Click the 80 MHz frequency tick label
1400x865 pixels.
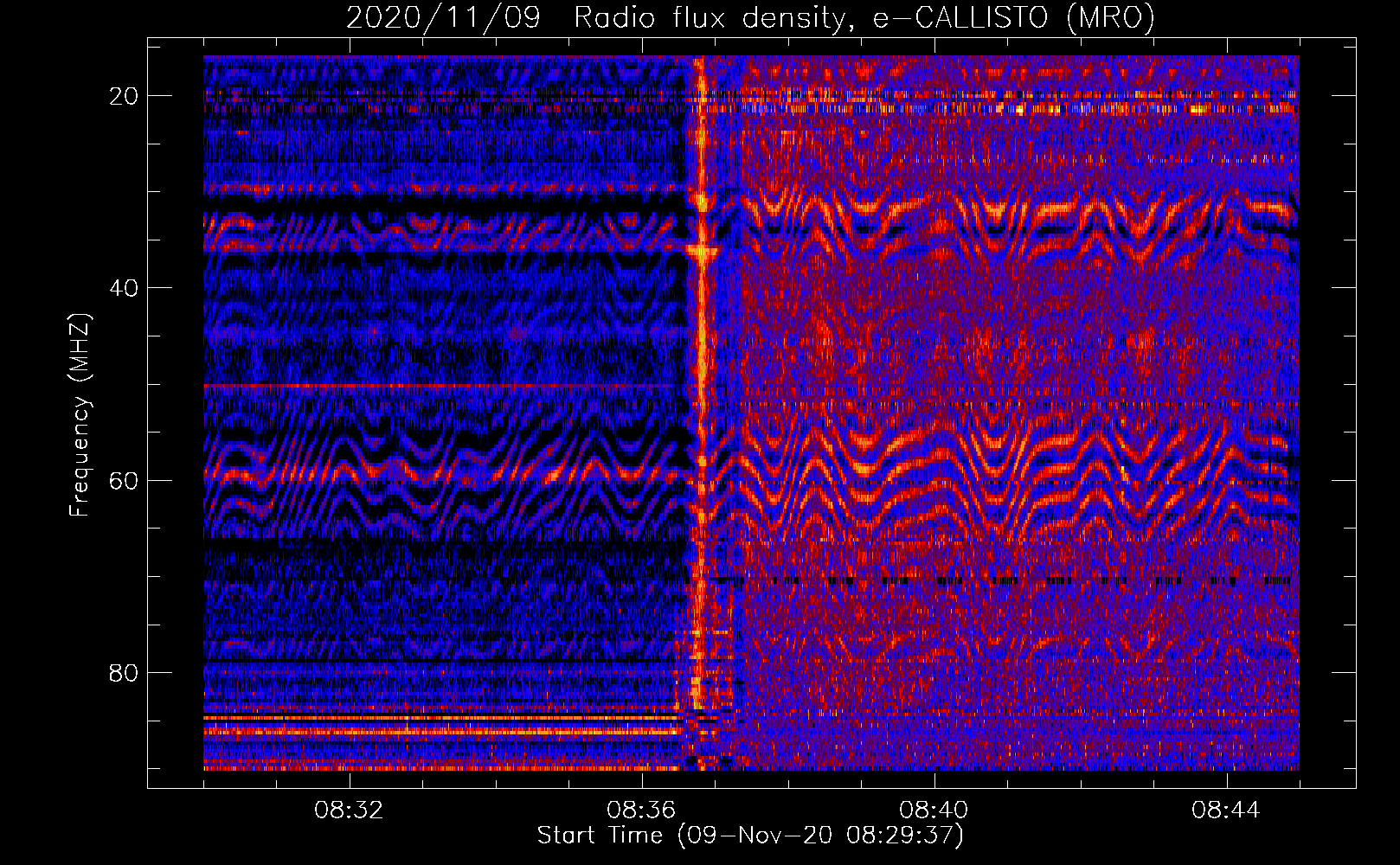(x=124, y=673)
